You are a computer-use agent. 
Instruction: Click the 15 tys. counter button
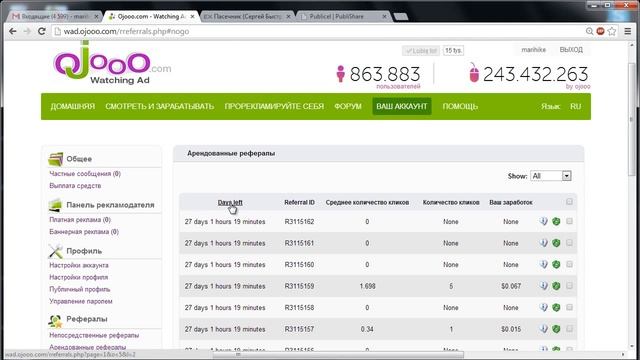pyautogui.click(x=453, y=51)
